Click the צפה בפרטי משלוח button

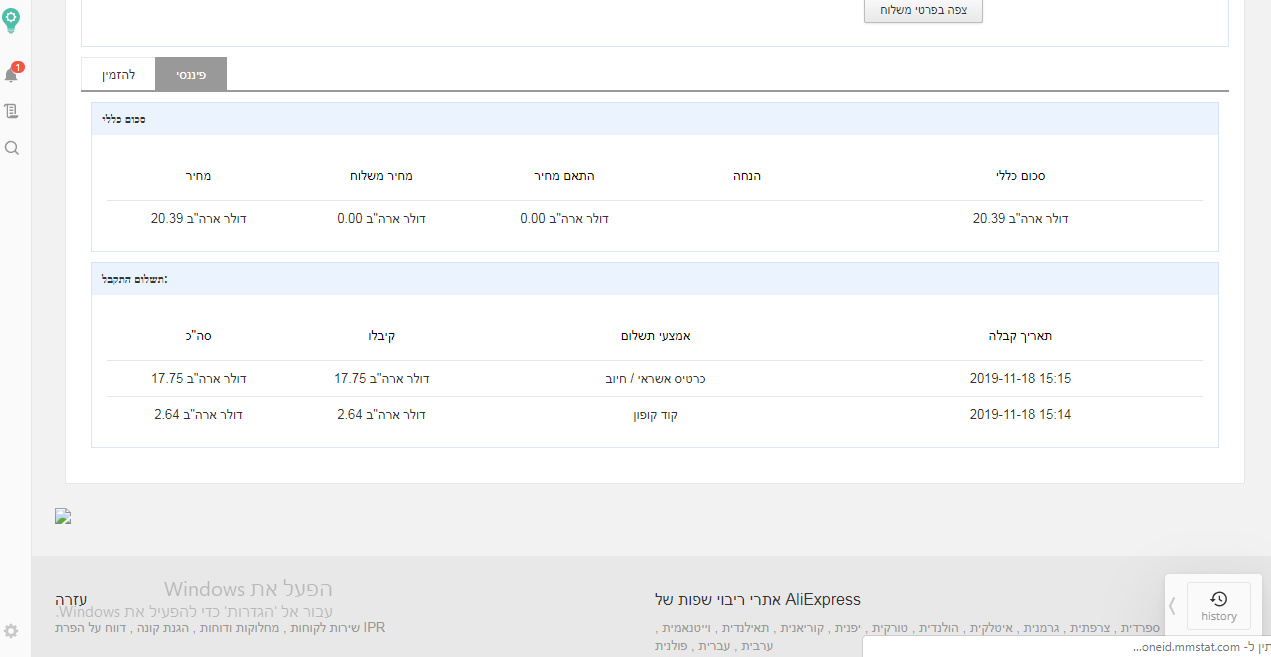[922, 11]
